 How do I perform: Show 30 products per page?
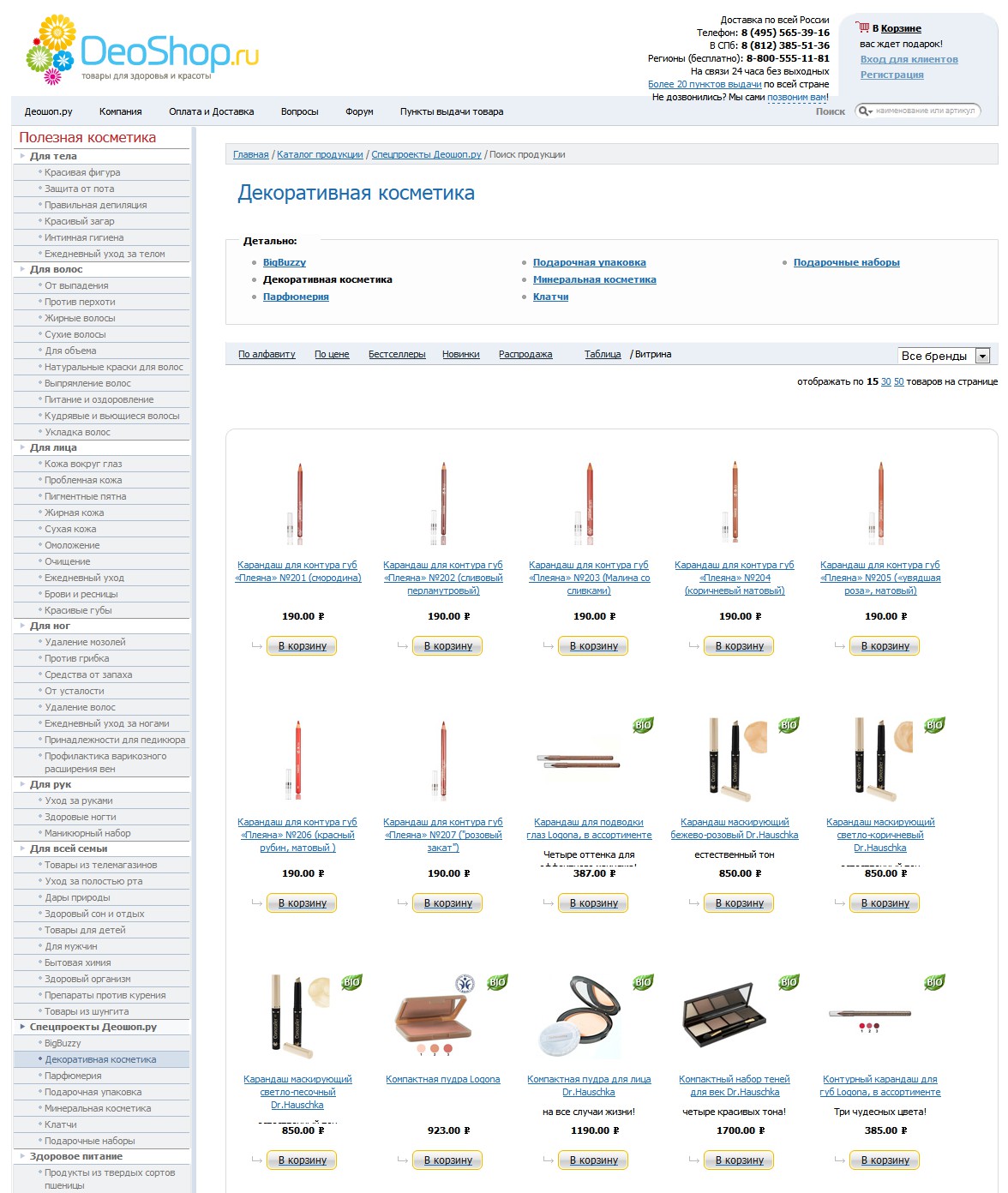(886, 381)
